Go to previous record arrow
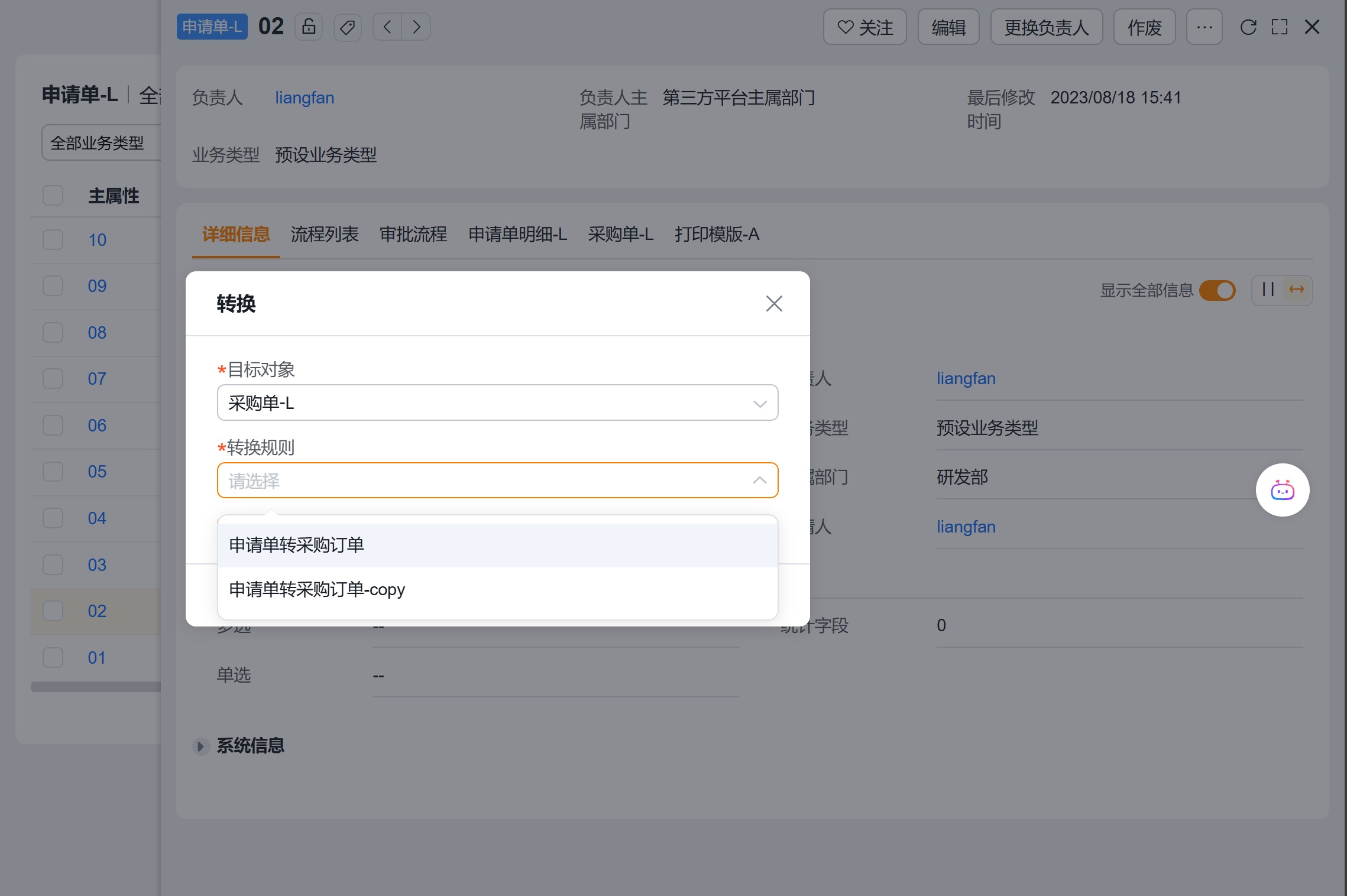Image resolution: width=1347 pixels, height=896 pixels. click(387, 27)
